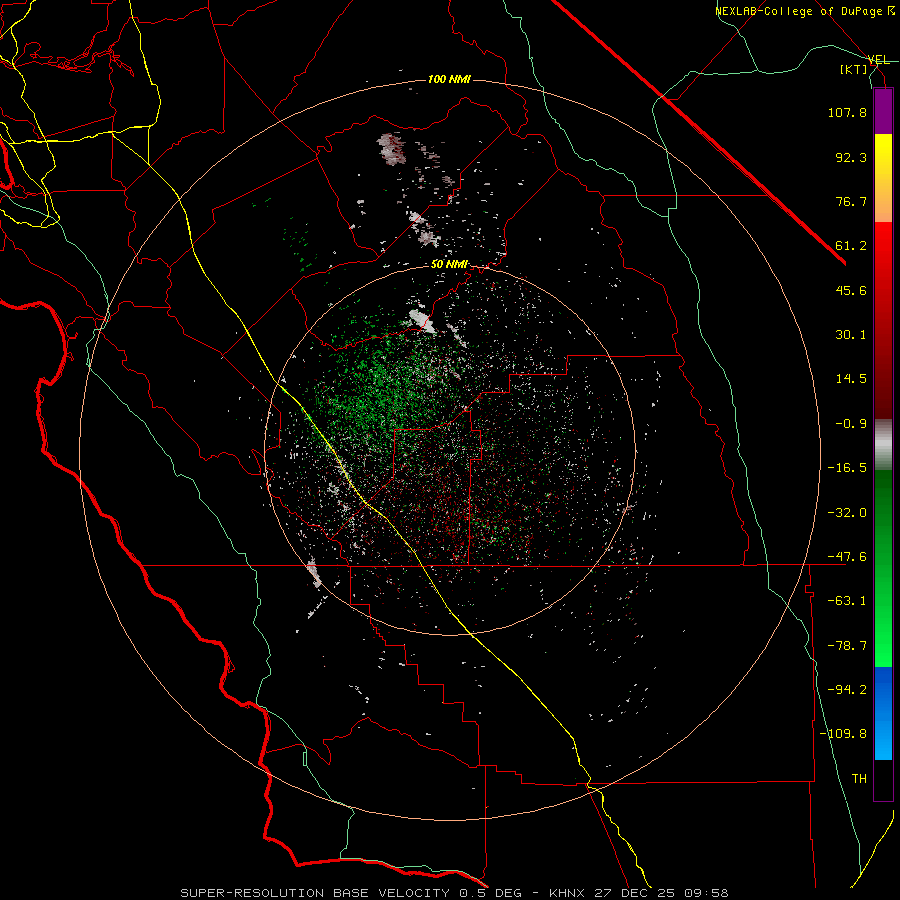Click the blue segment of color bar

pos(883,713)
